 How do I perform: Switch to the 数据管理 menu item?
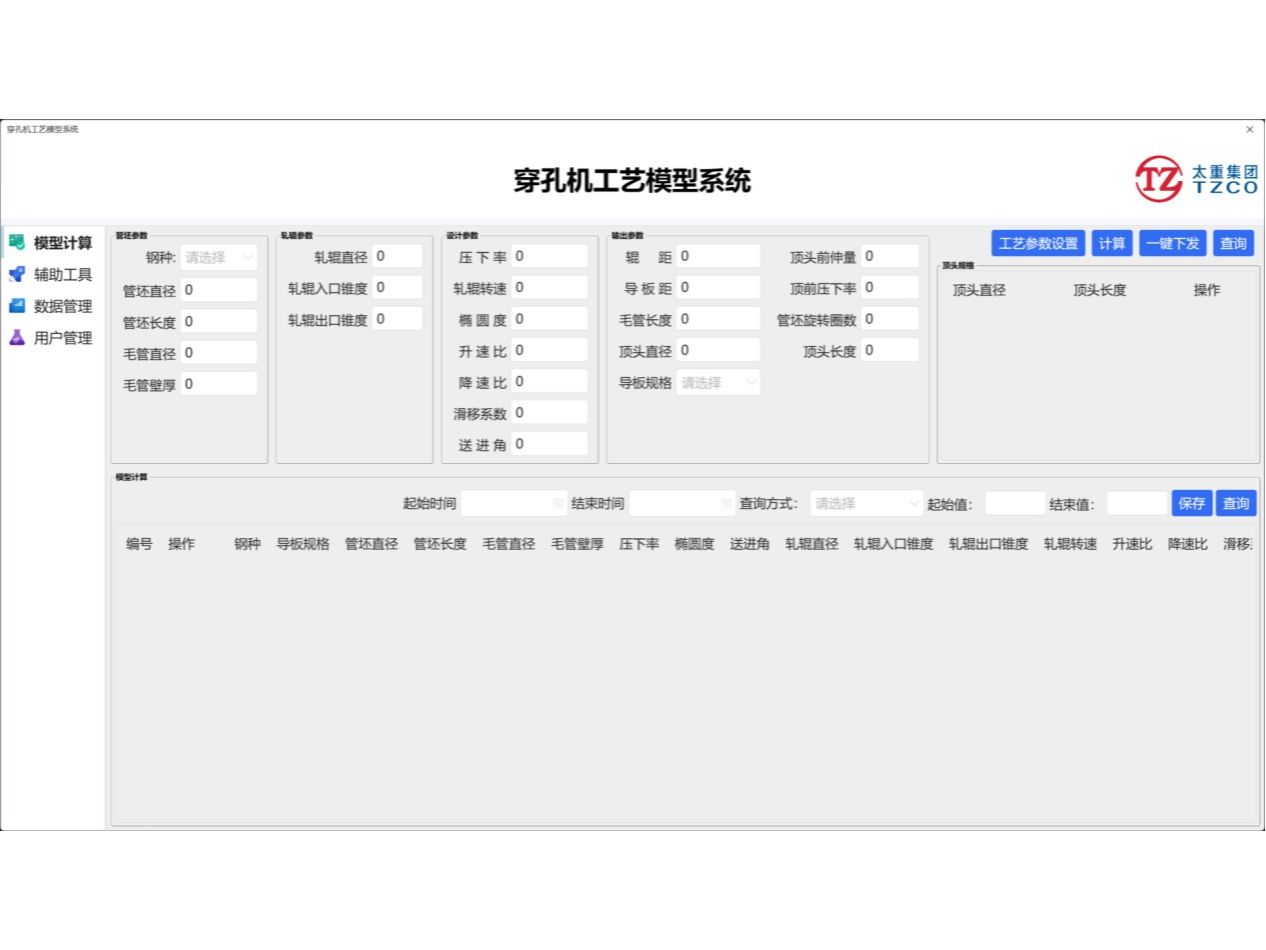tap(63, 307)
